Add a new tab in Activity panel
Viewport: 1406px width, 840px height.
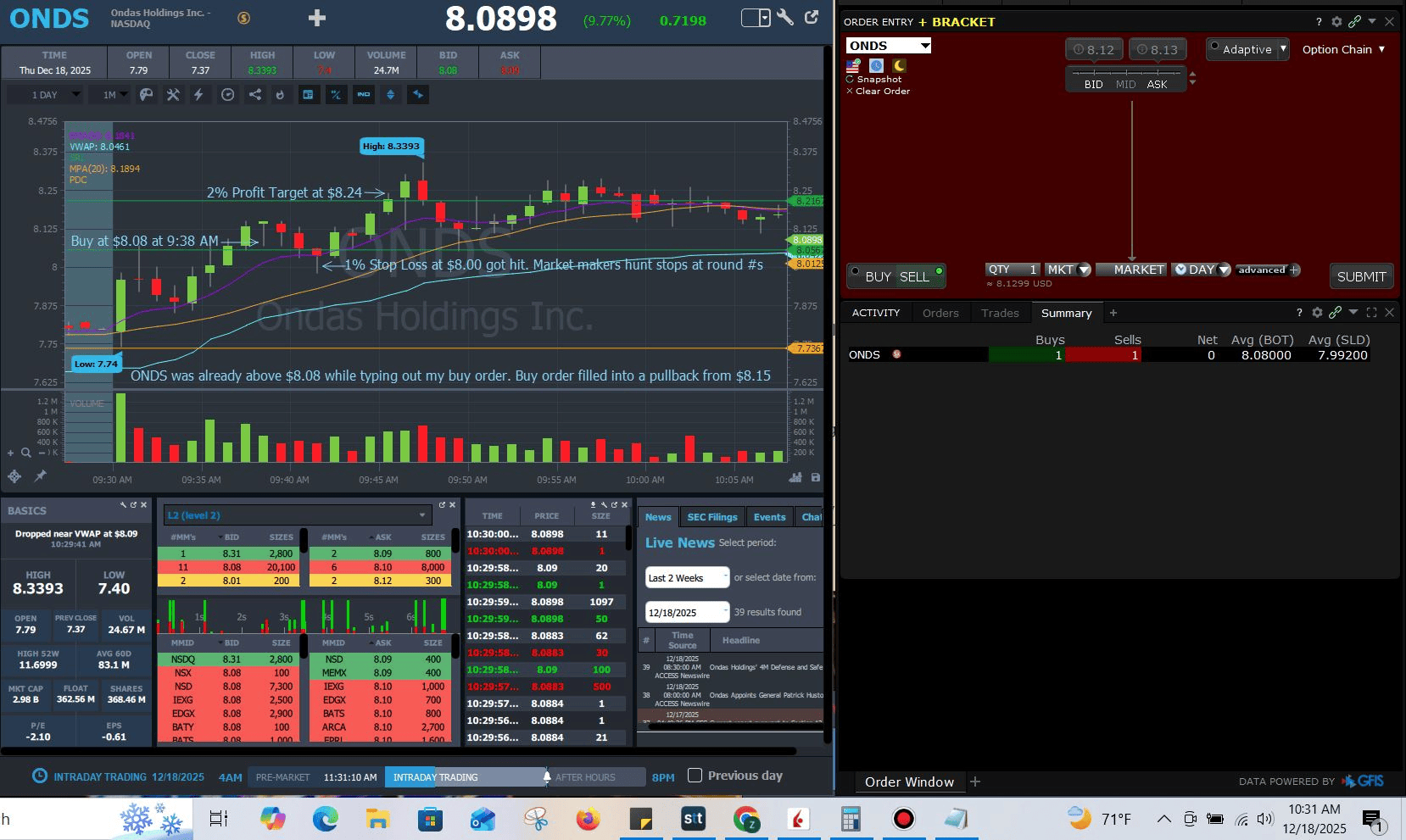tap(1113, 313)
